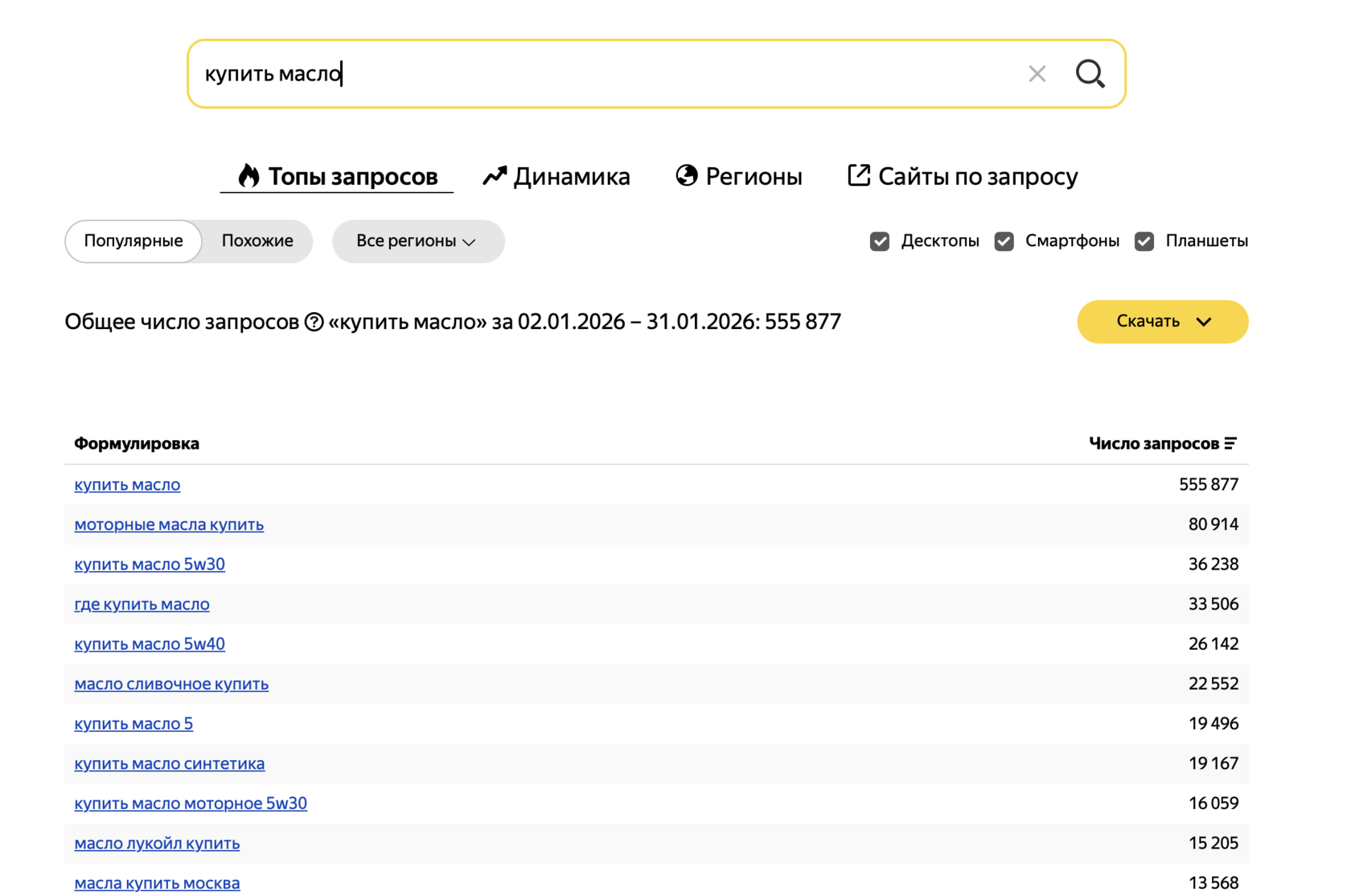Toggle the Смартфоны checkbox
1351x896 pixels.
tap(1004, 241)
